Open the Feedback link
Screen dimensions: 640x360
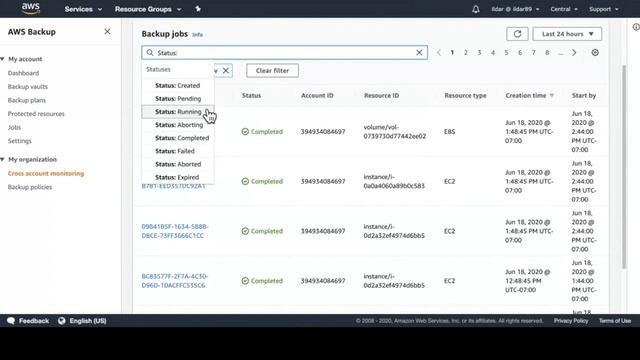click(x=28, y=321)
